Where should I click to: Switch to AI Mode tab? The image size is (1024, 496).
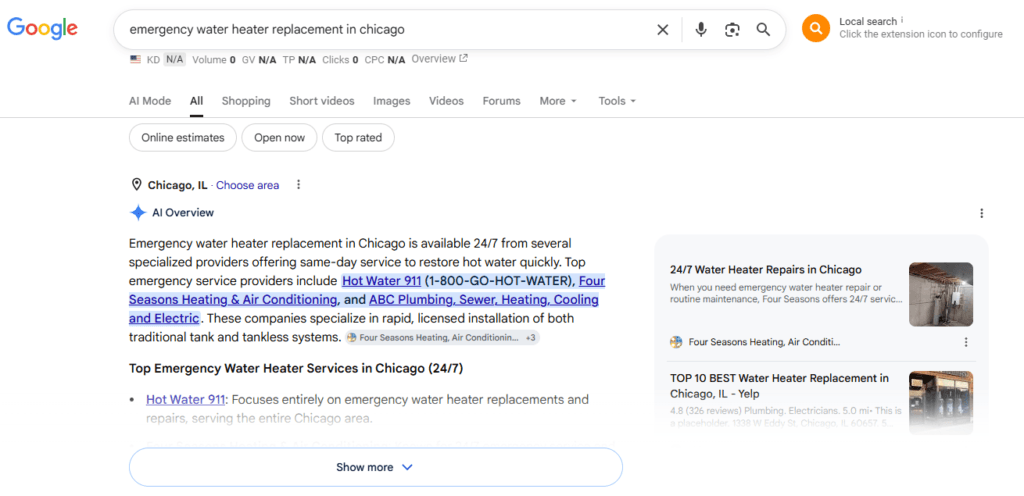(x=150, y=101)
